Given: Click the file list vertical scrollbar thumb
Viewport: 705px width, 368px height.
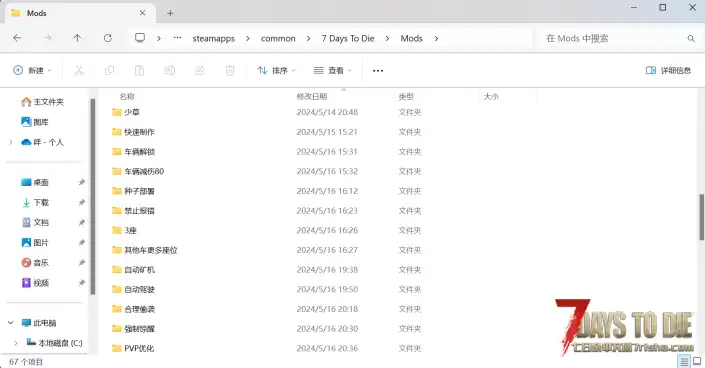Looking at the screenshot, I should [701, 217].
